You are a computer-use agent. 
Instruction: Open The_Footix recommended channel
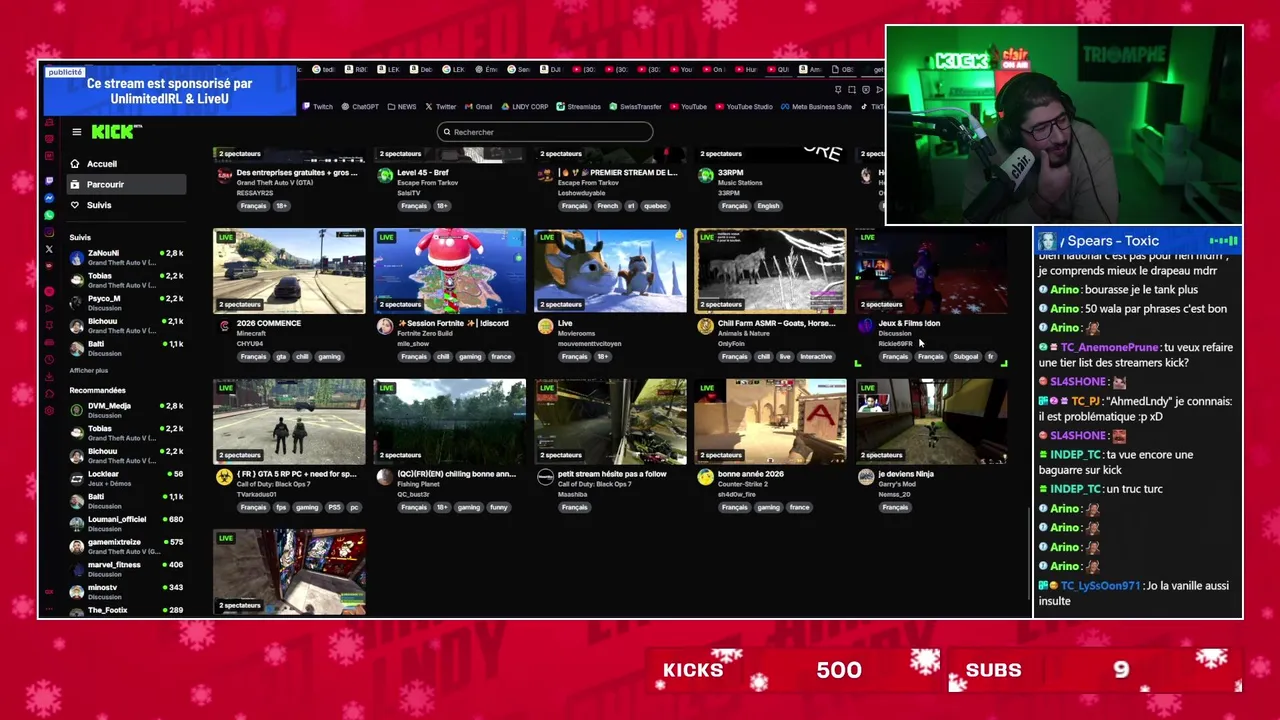(126, 610)
